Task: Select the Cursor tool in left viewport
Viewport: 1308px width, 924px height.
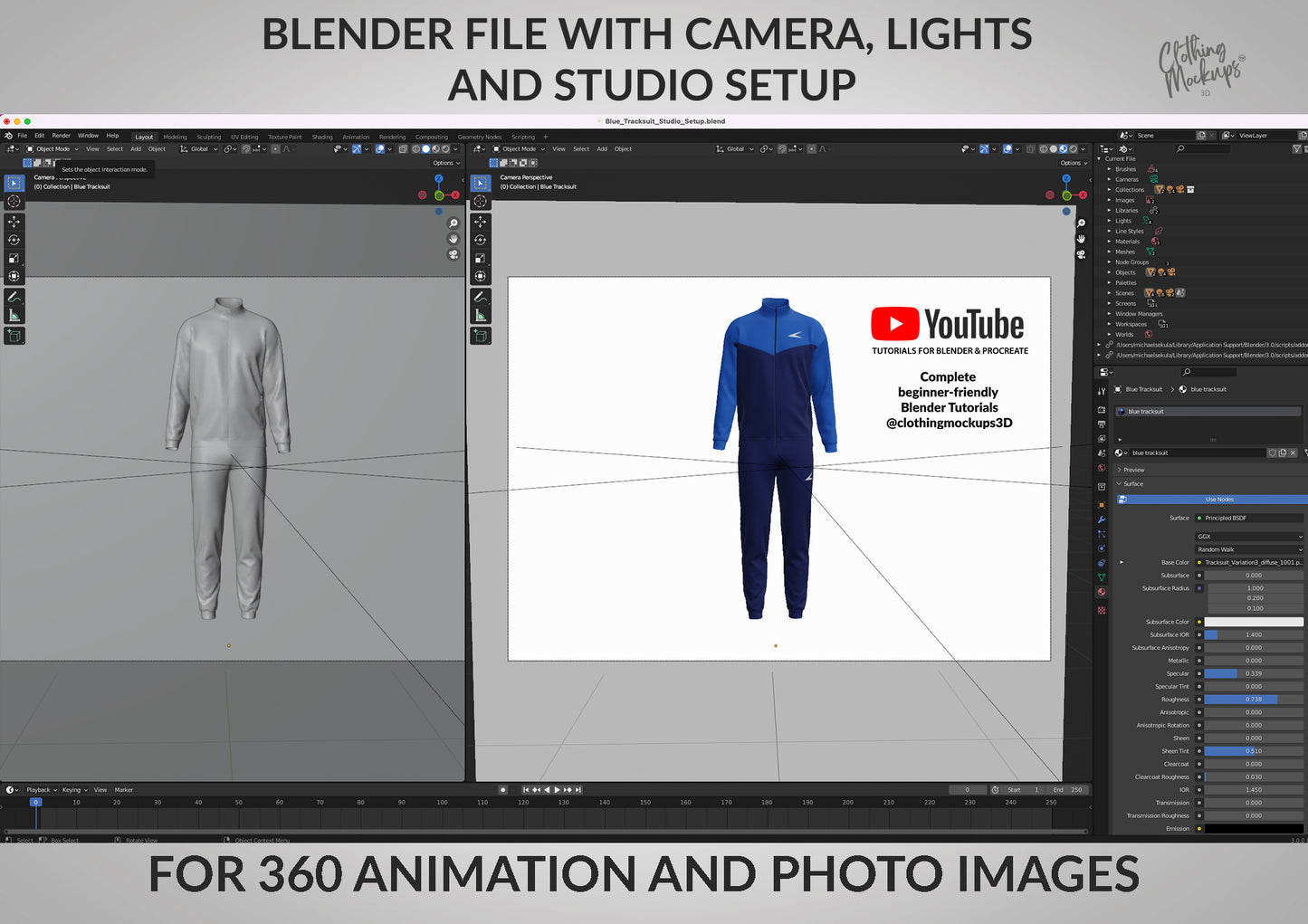Action: (x=14, y=201)
